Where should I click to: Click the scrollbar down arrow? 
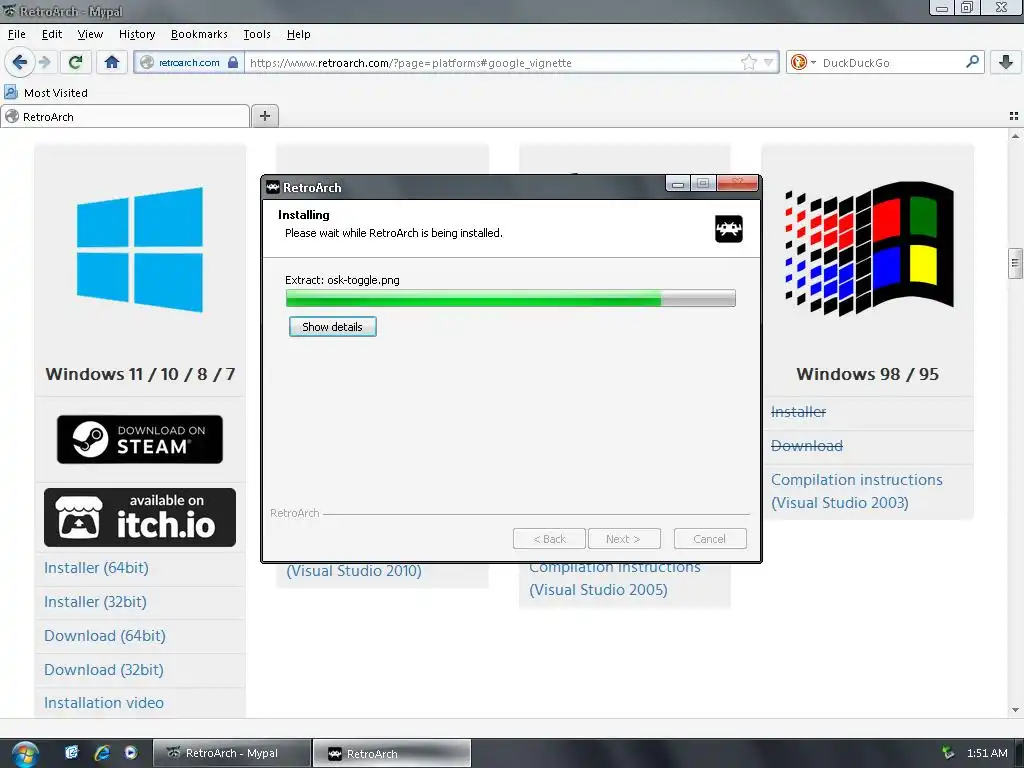[x=1015, y=710]
